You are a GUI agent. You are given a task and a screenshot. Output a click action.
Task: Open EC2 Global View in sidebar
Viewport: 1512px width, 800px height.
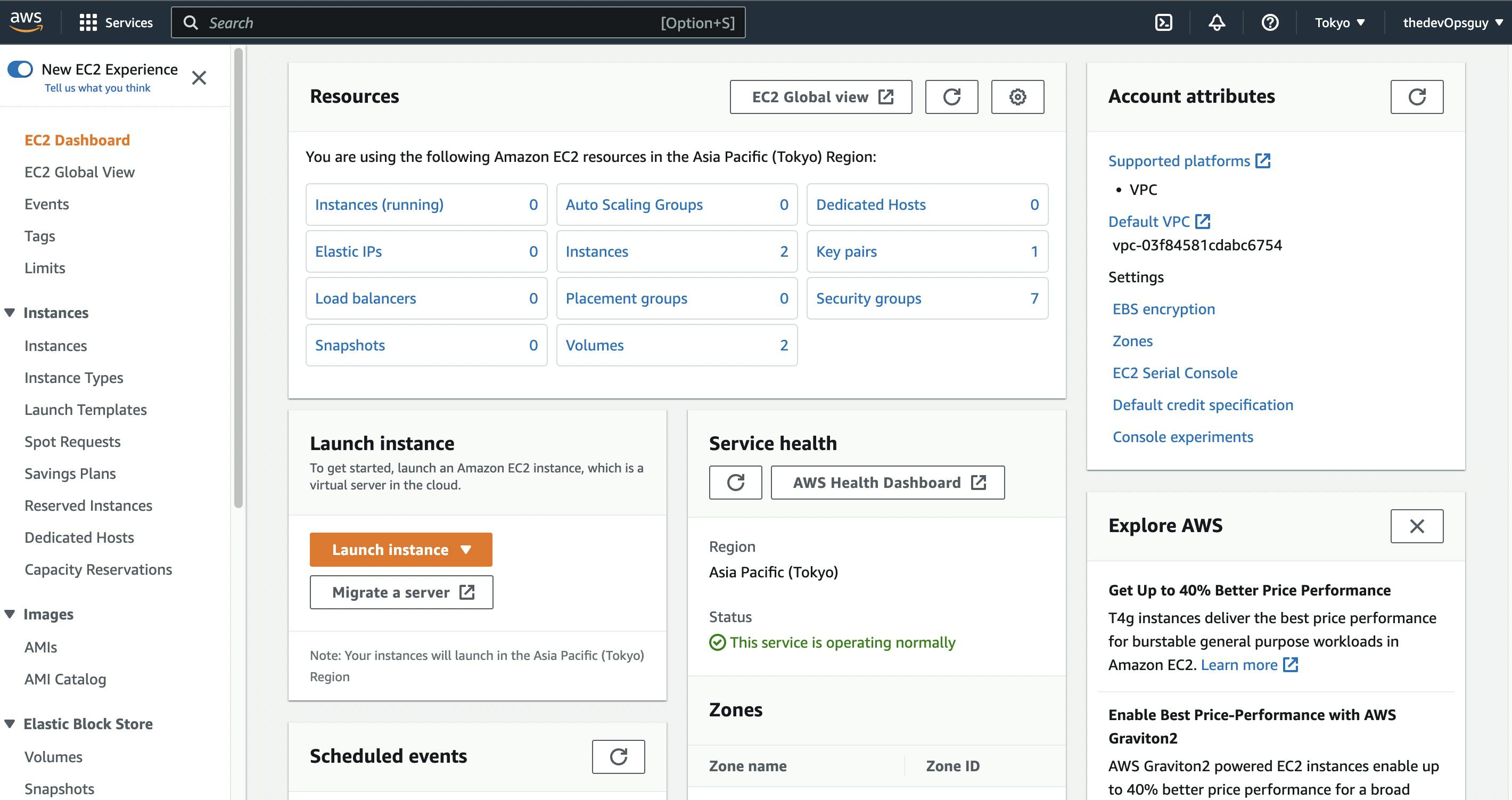point(79,172)
